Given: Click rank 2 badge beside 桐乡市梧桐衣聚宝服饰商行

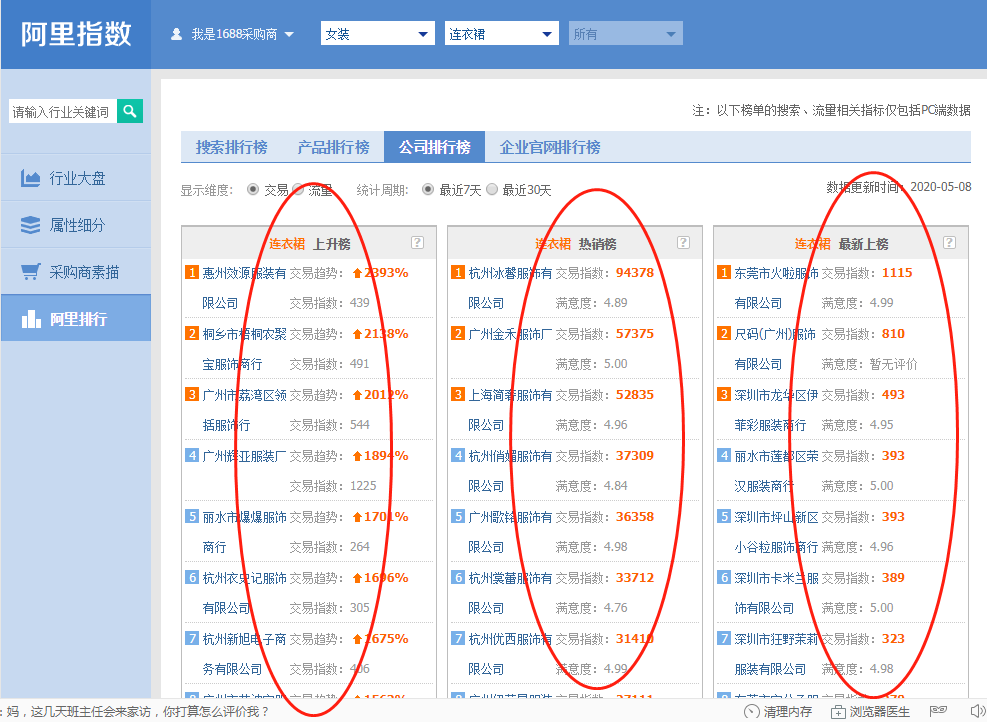Looking at the screenshot, I should (191, 334).
